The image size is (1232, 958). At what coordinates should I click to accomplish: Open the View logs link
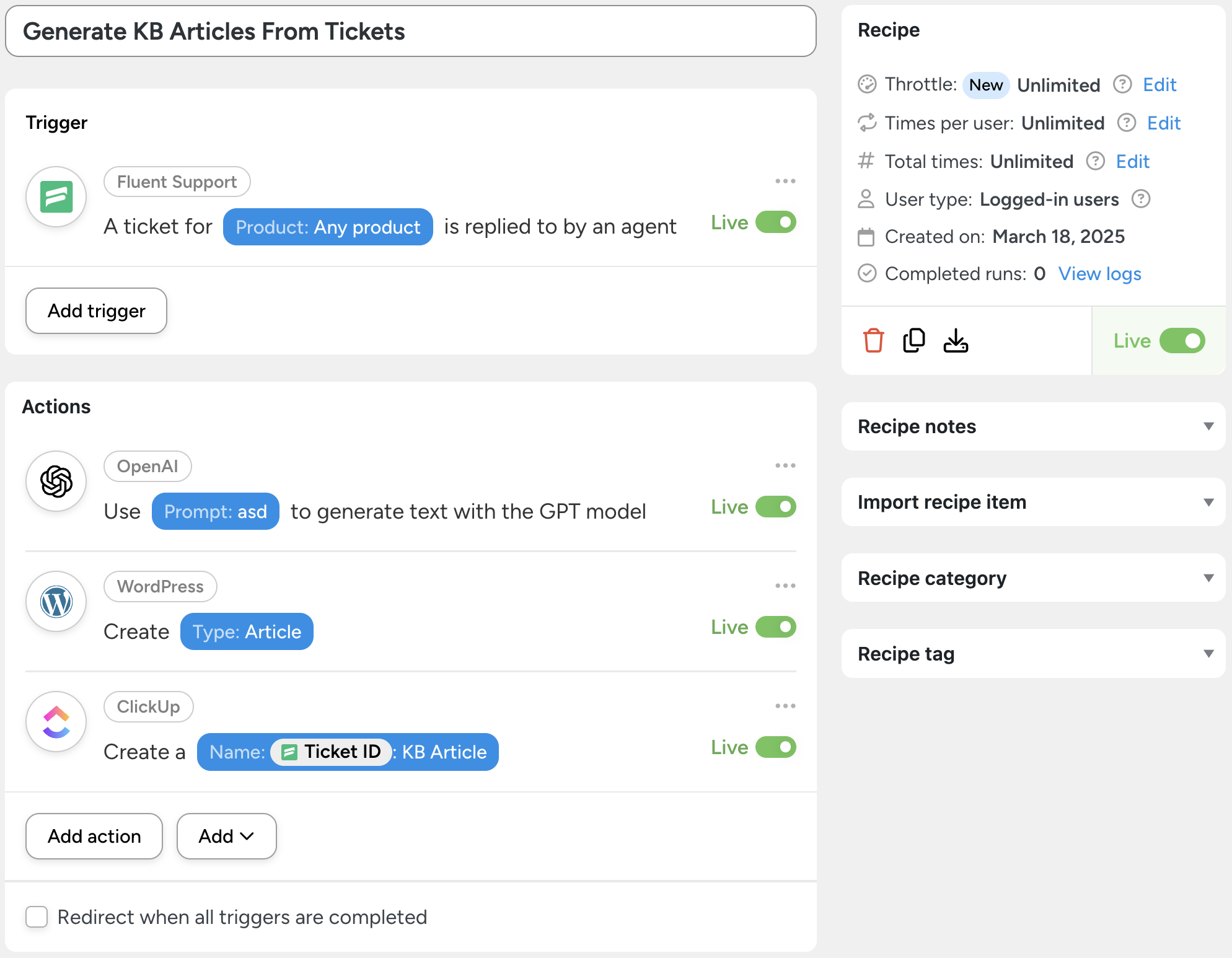[x=1099, y=274]
